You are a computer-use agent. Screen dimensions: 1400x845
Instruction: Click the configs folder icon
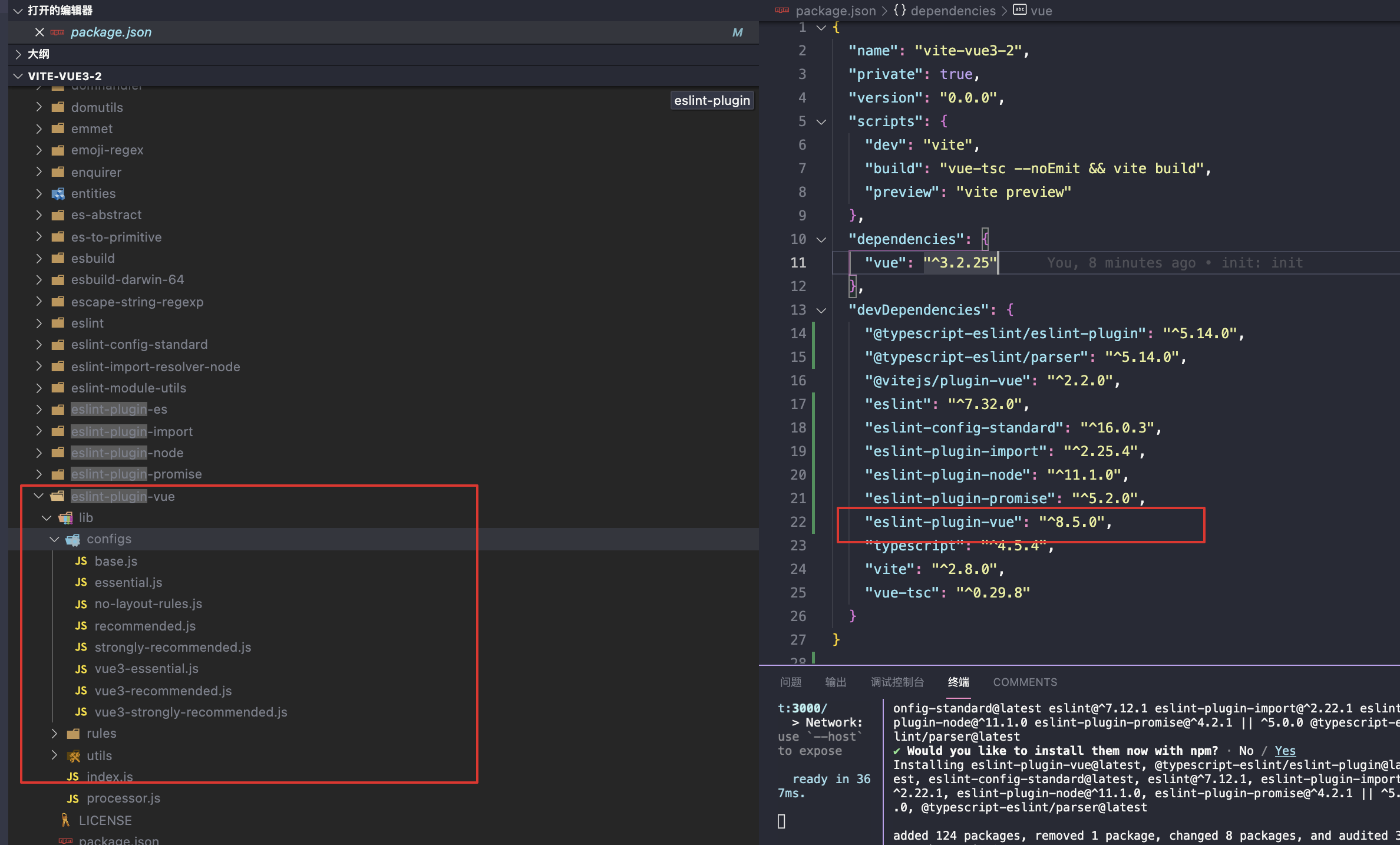pos(73,539)
